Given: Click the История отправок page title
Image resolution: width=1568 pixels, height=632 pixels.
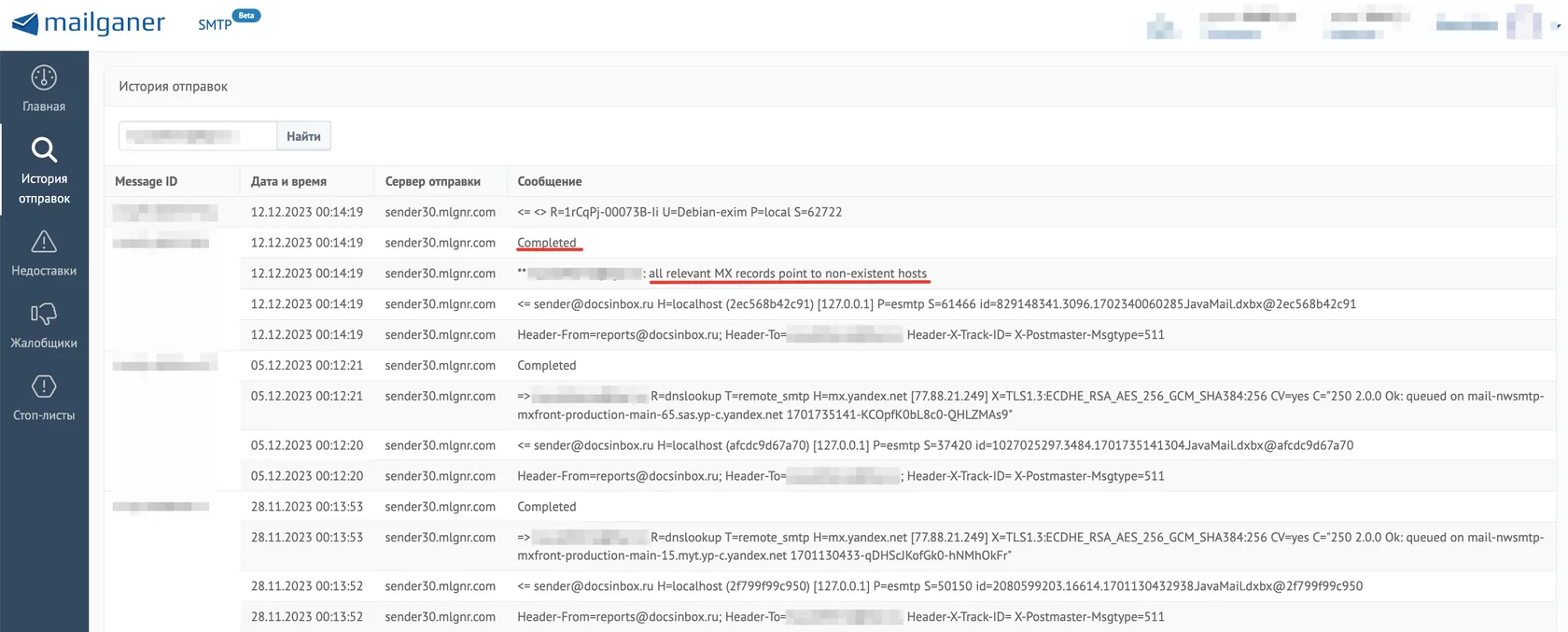Looking at the screenshot, I should coord(173,86).
